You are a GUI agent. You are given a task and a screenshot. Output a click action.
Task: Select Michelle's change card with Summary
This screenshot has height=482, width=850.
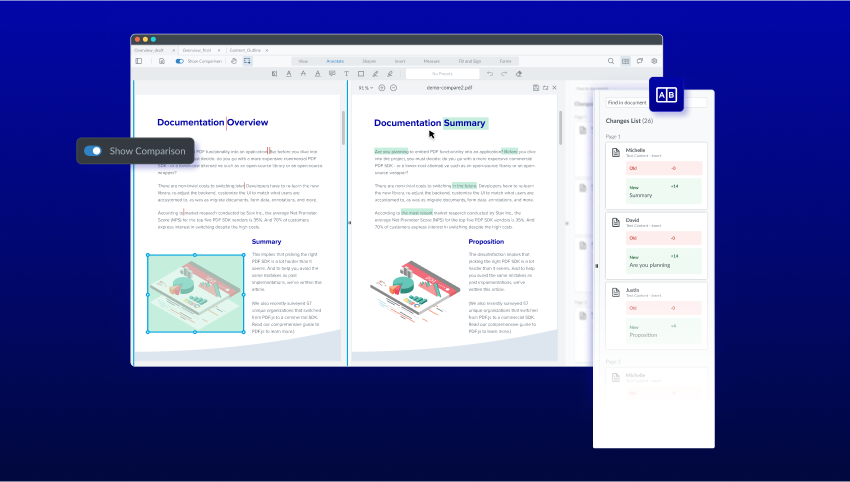pos(656,176)
